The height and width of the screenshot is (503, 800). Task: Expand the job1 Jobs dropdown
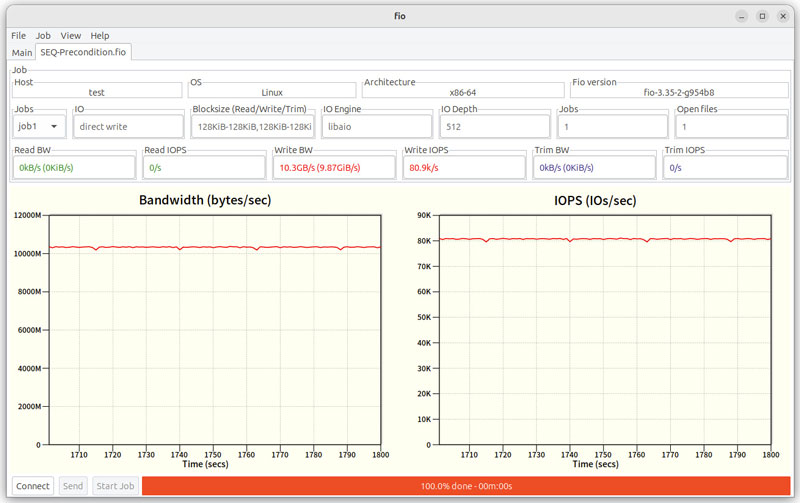tap(40, 127)
